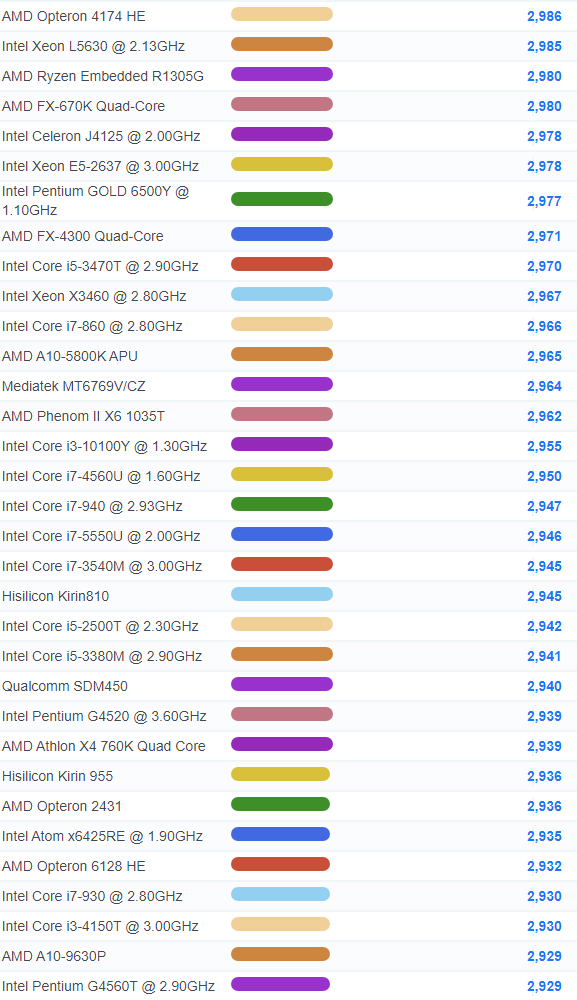Screen dimensions: 577x1000
Task: Click the 2,941 score for Core i5-3380M
Action: pos(544,656)
